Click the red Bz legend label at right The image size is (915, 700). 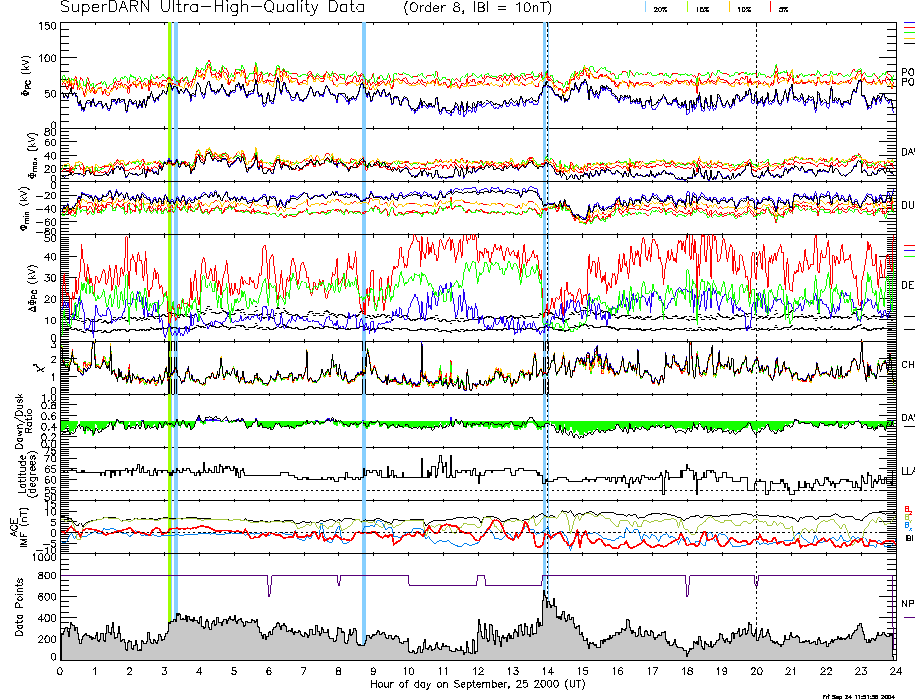tap(907, 508)
